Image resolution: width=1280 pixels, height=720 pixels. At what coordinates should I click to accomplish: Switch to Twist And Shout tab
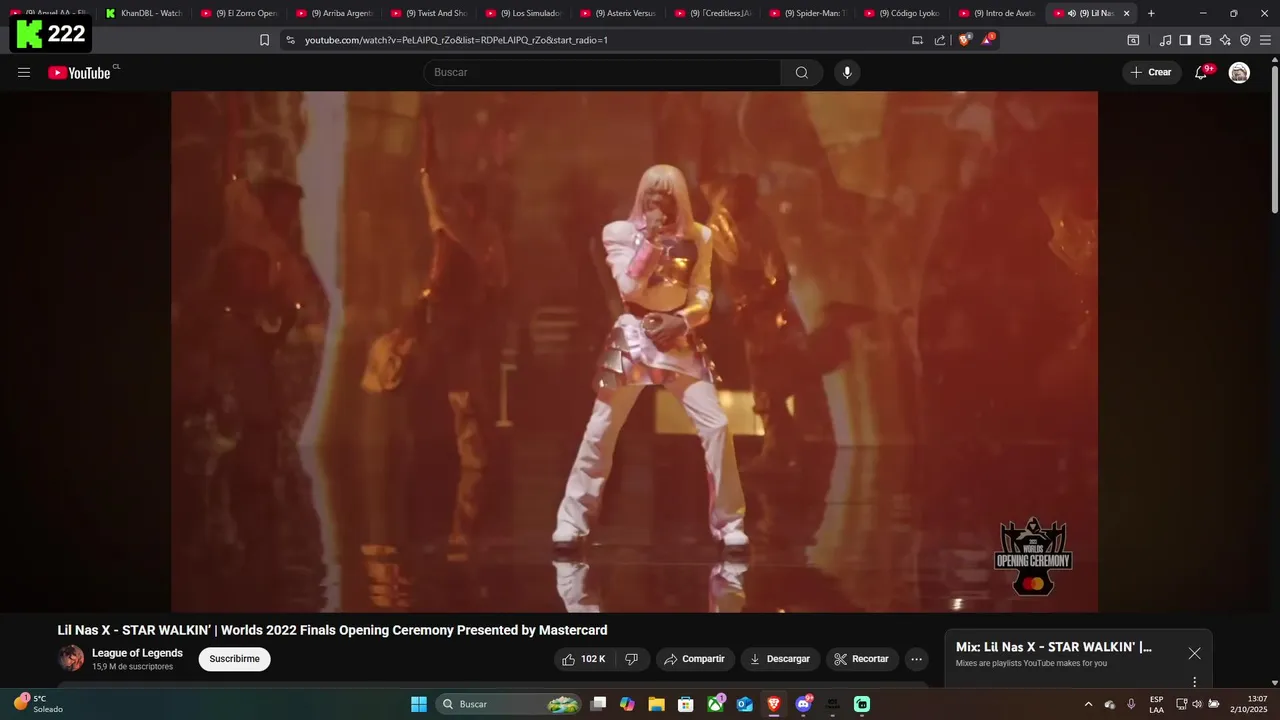(x=428, y=13)
